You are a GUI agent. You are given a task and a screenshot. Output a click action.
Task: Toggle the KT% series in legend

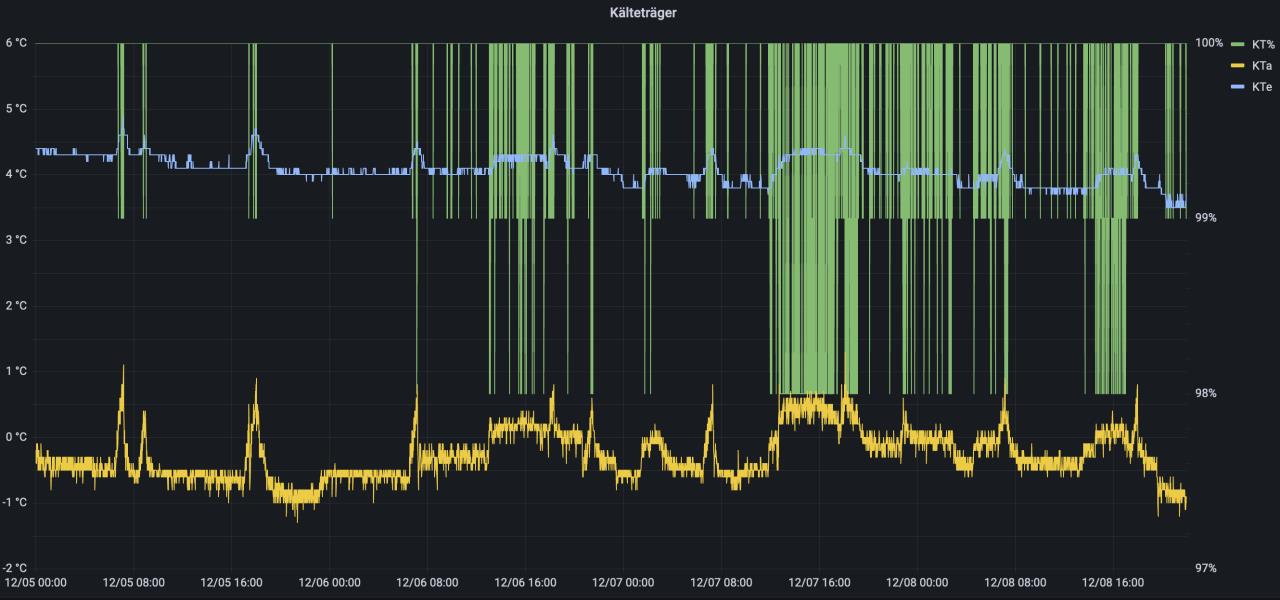pos(1264,44)
